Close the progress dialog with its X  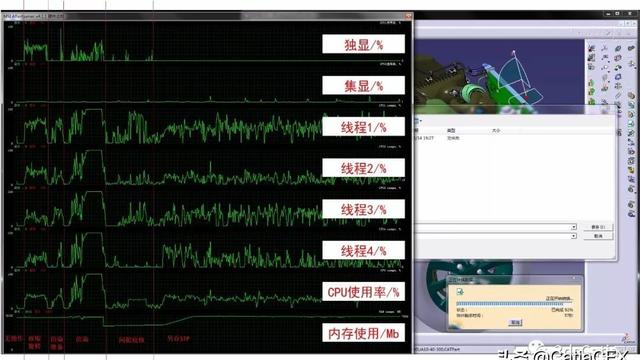click(573, 278)
